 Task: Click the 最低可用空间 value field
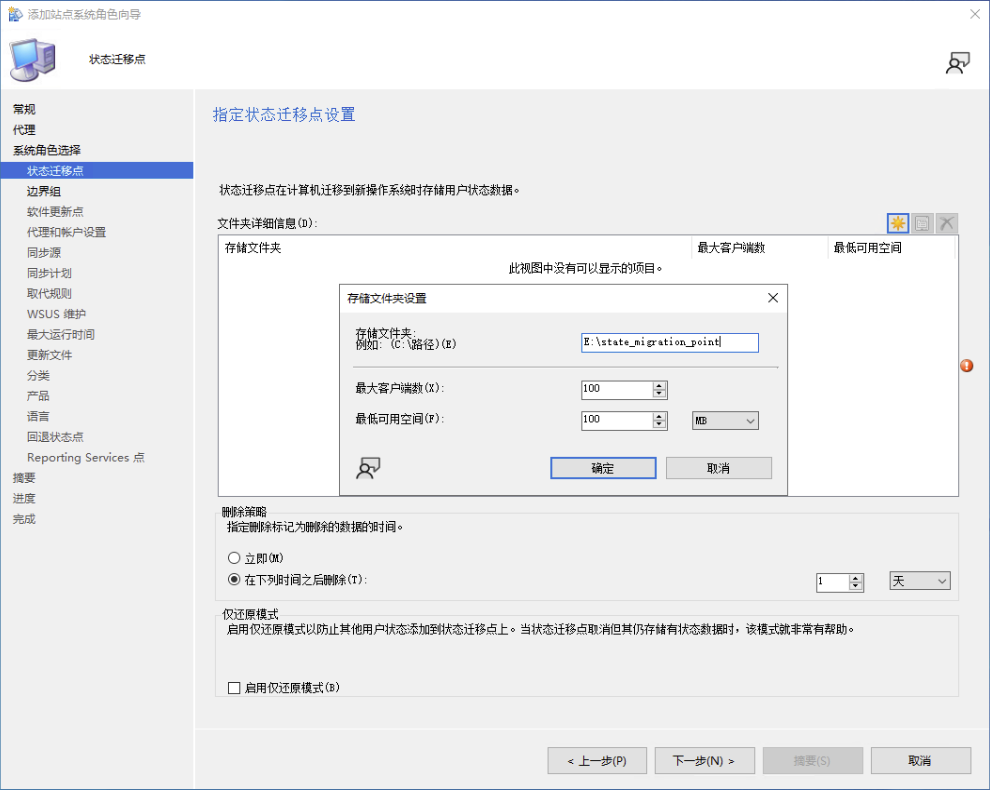(x=617, y=419)
